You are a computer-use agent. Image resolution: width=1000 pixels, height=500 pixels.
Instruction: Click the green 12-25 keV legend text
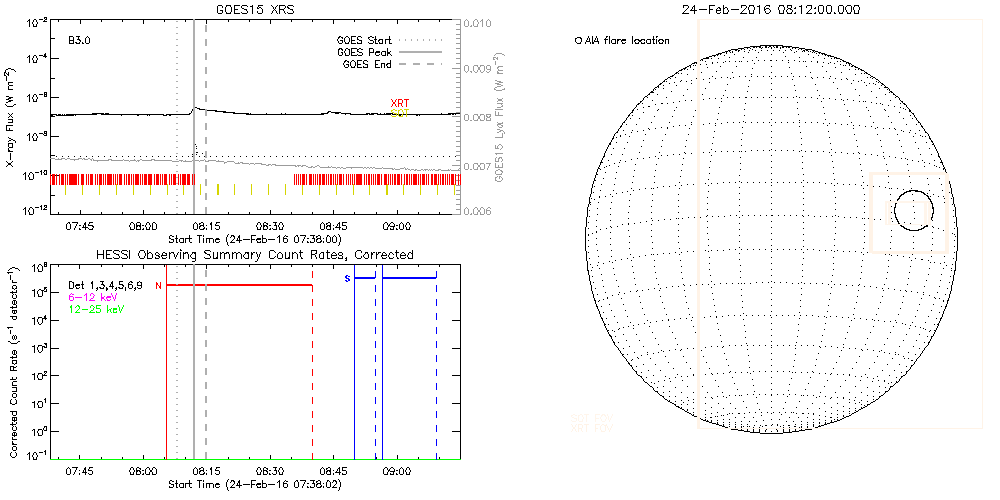[x=98, y=309]
